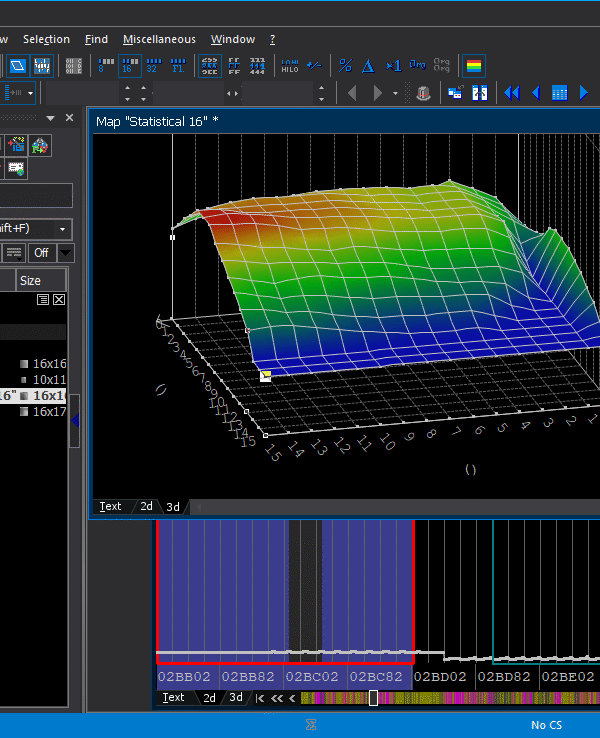Open the Window menu
Image resolution: width=600 pixels, height=738 pixels.
click(x=232, y=39)
